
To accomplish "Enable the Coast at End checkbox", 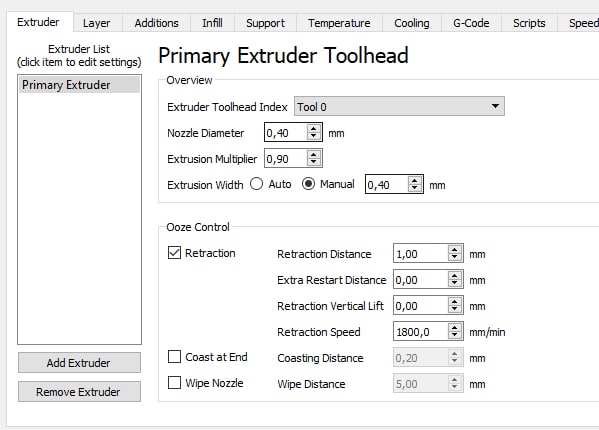I will click(174, 357).
